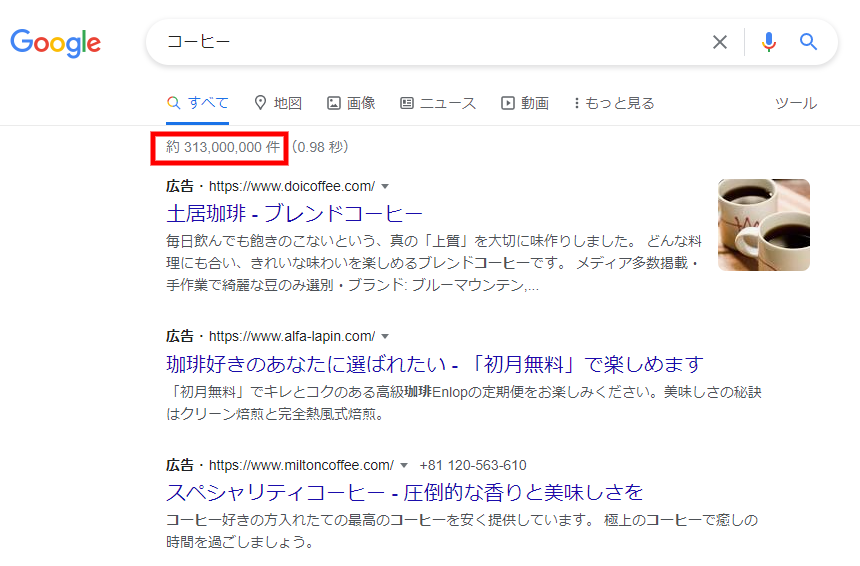The height and width of the screenshot is (566, 860).
Task: Open 珈琲好きのあなたに選ばれたい ad link
Action: (434, 364)
